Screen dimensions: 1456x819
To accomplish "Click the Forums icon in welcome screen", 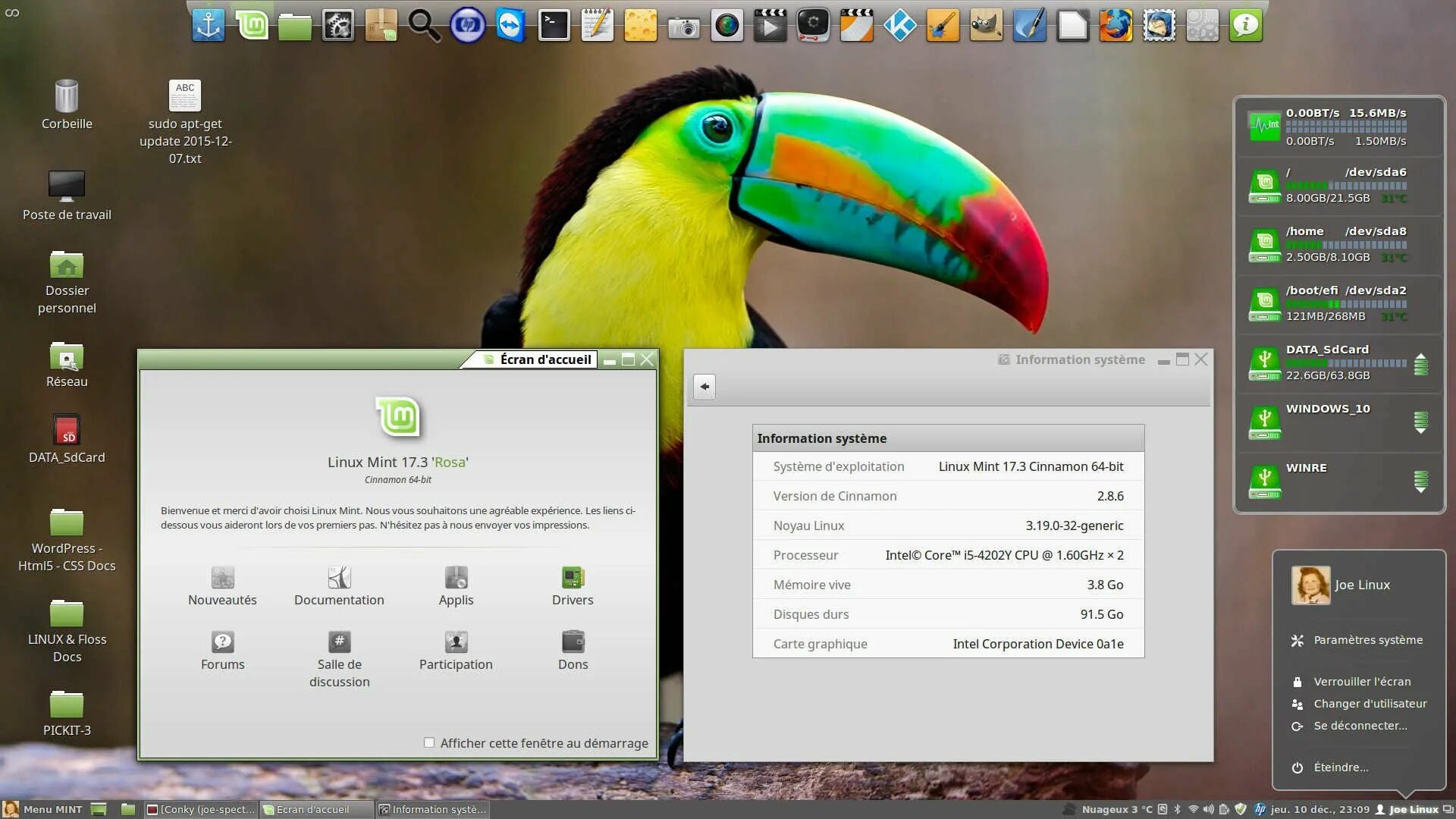I will (x=222, y=643).
